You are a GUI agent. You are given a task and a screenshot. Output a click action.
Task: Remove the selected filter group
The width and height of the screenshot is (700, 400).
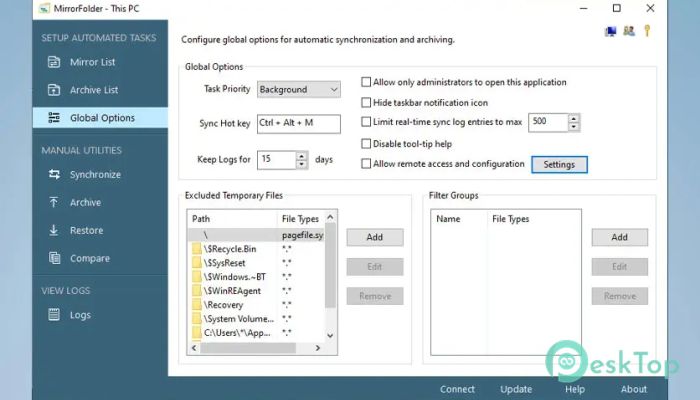coord(620,296)
